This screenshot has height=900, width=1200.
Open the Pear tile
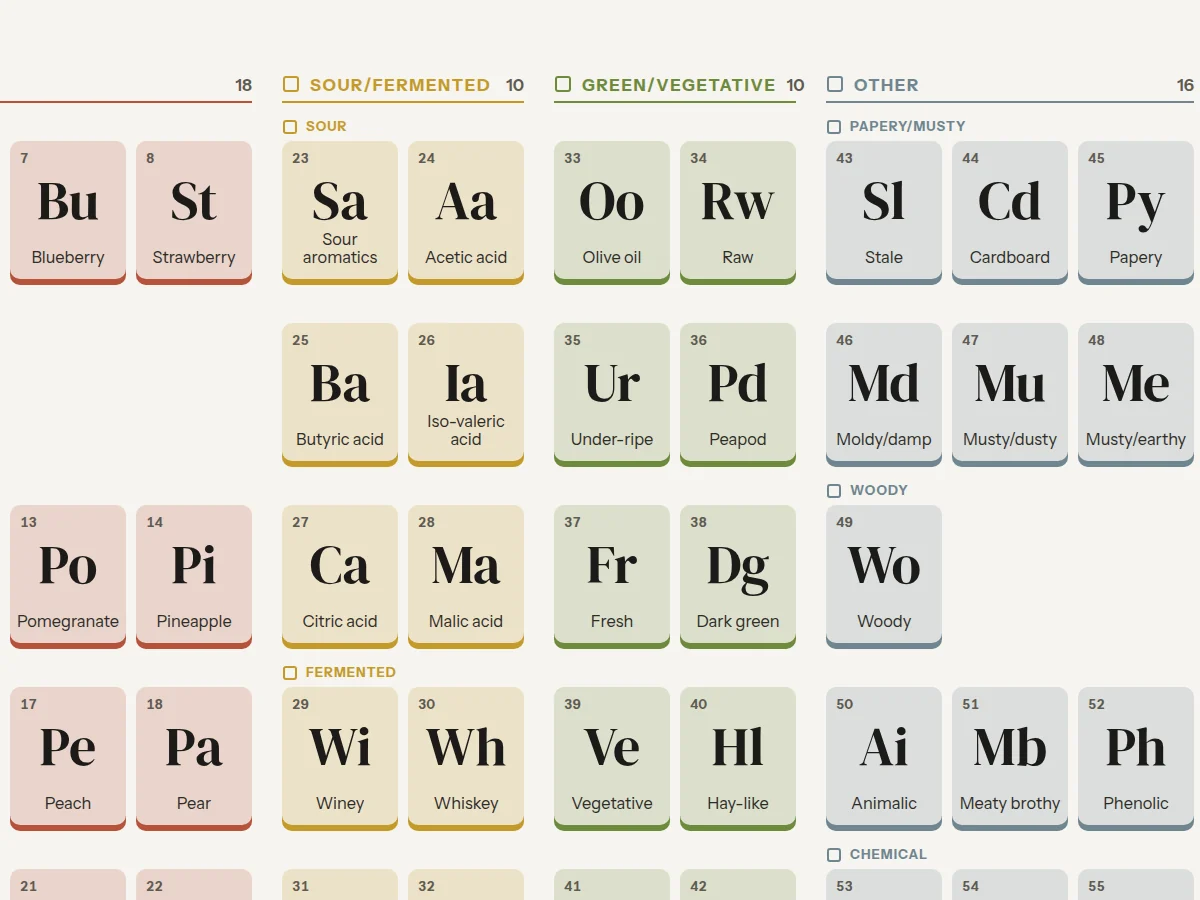[194, 759]
